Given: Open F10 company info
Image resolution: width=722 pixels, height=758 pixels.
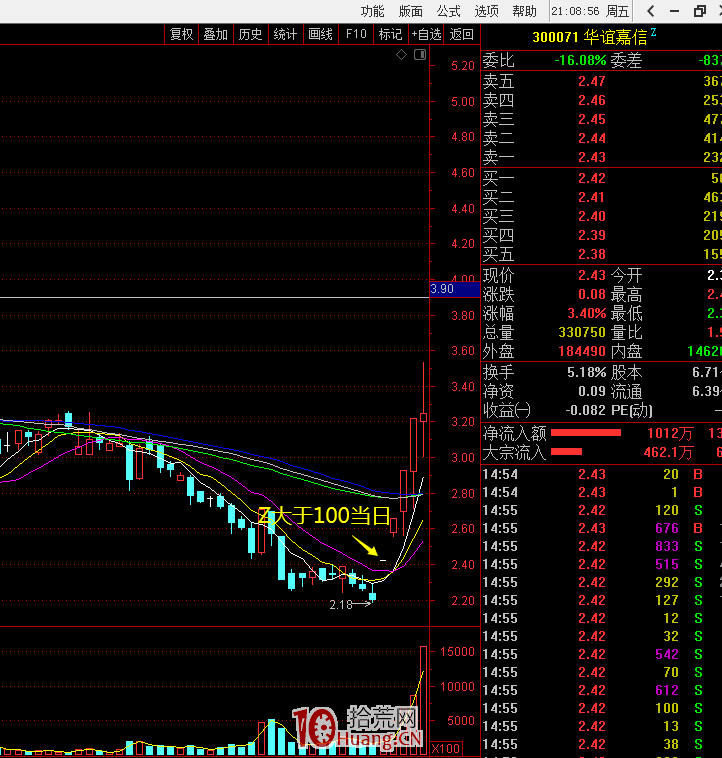Looking at the screenshot, I should [356, 34].
